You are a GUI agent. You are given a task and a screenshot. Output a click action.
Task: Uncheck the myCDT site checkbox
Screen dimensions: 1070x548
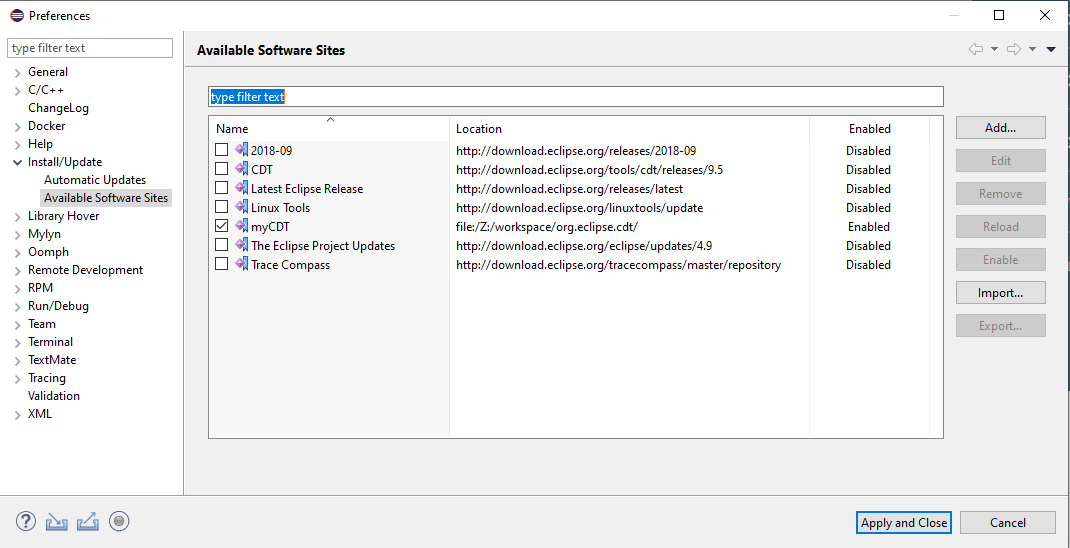coord(221,225)
